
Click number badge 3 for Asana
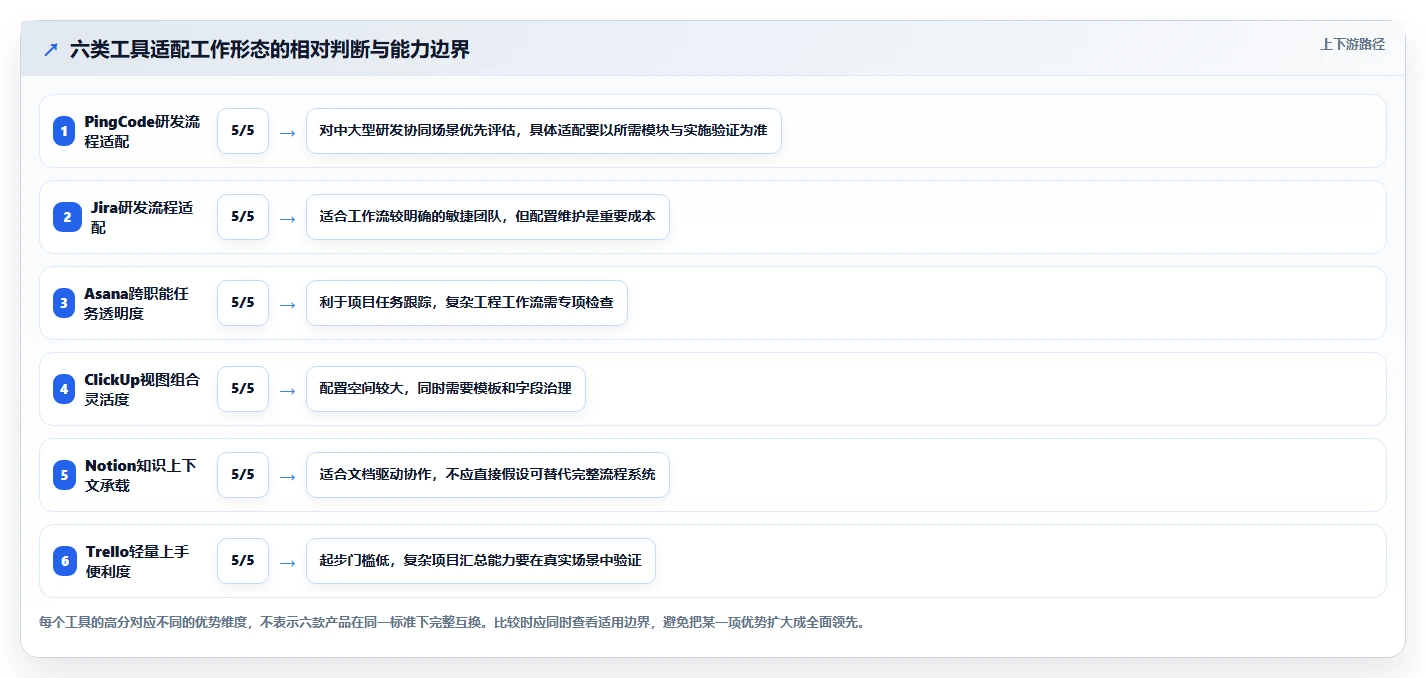coord(64,303)
